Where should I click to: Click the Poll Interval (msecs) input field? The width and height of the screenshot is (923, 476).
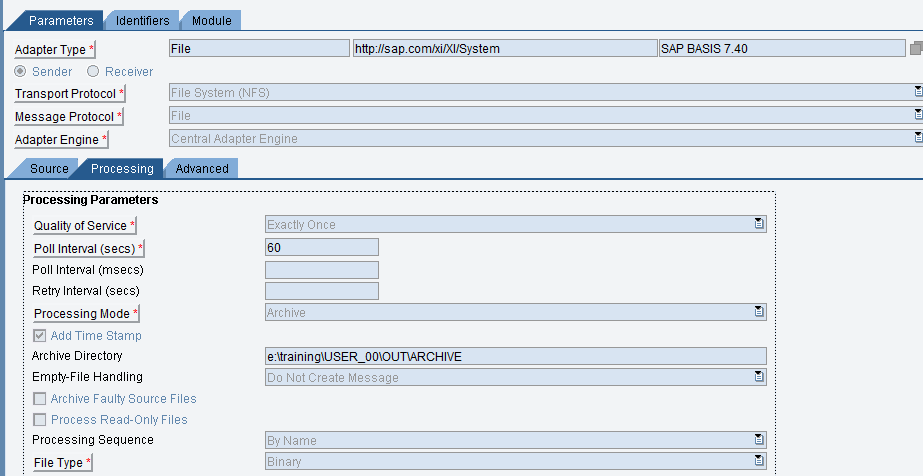coord(322,269)
